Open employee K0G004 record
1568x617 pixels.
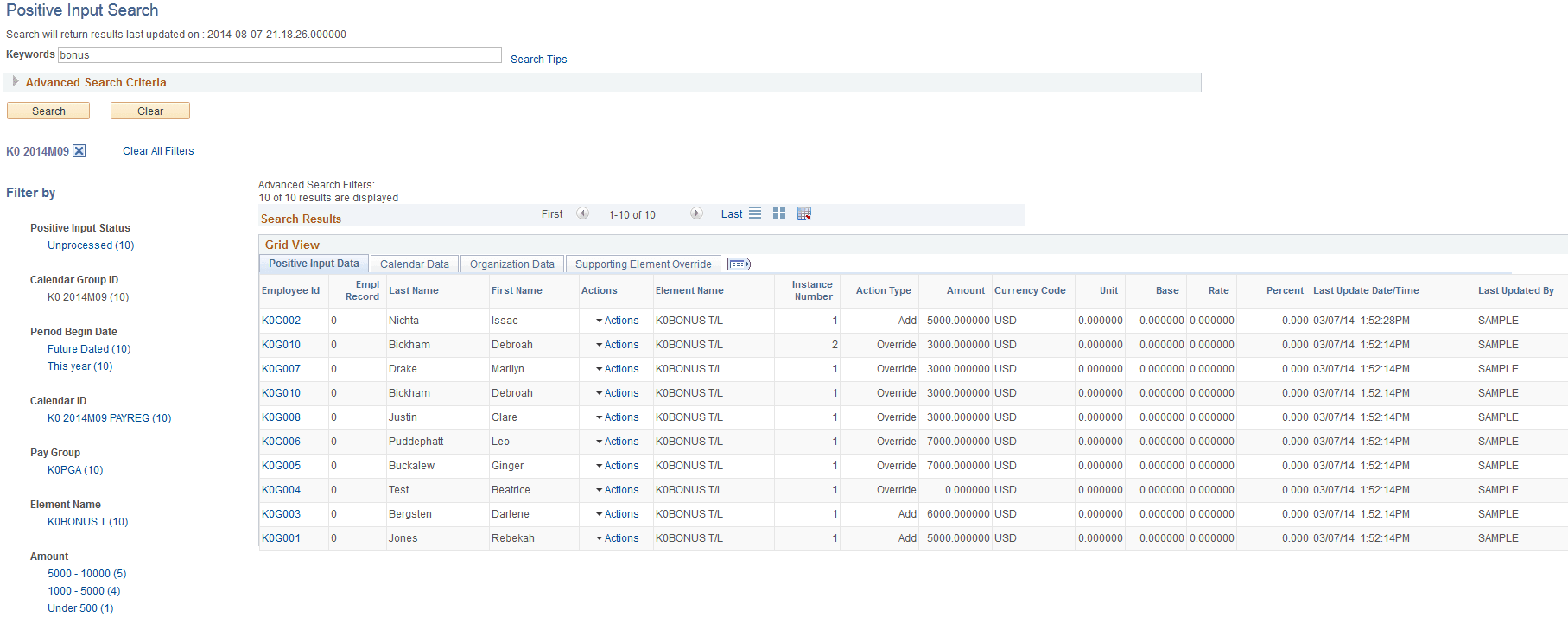[282, 490]
